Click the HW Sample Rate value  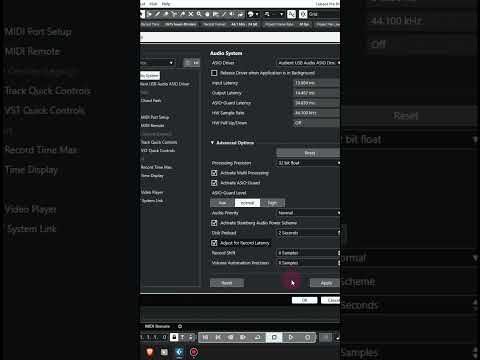point(316,113)
